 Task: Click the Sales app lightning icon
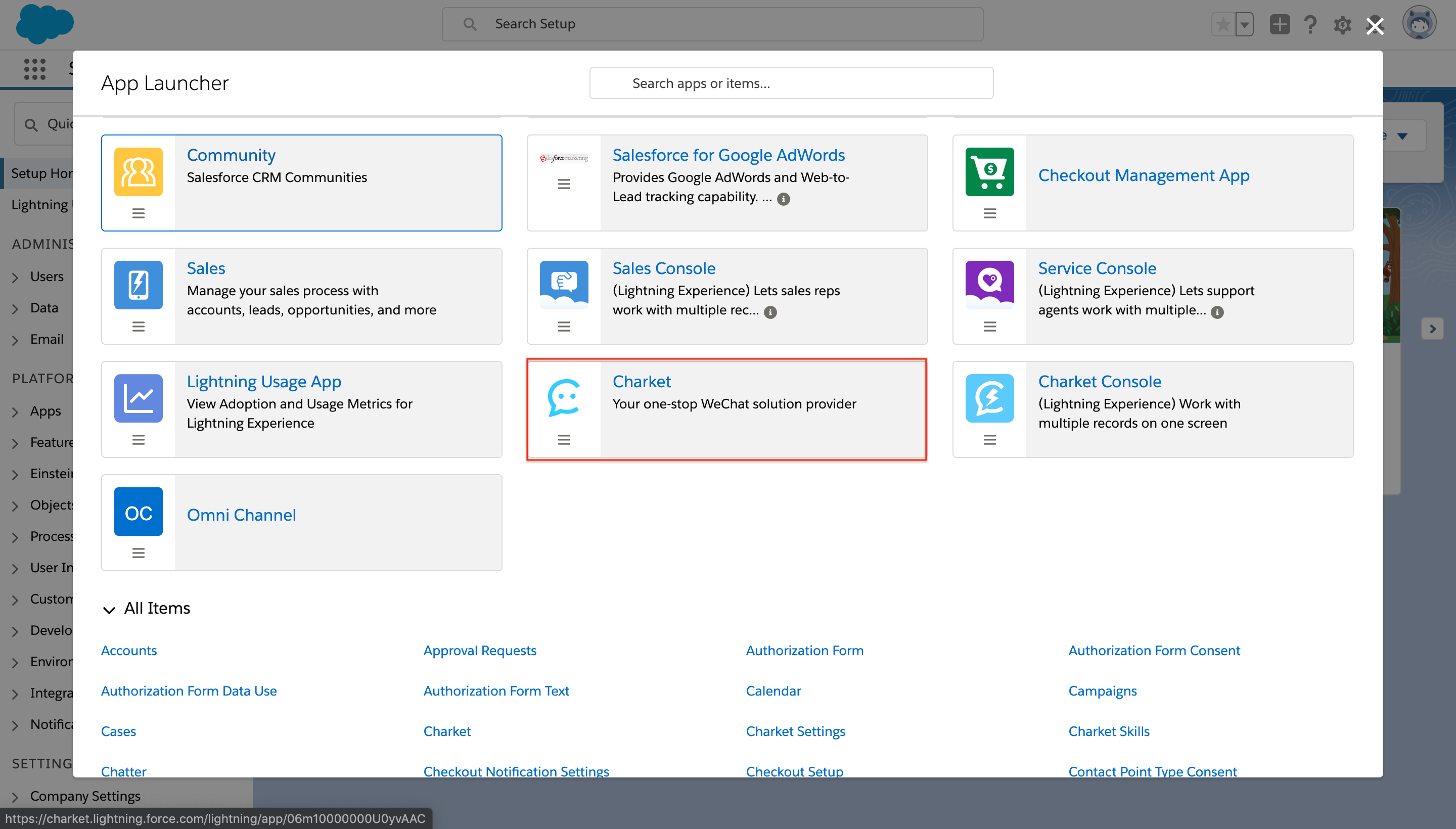tap(139, 285)
